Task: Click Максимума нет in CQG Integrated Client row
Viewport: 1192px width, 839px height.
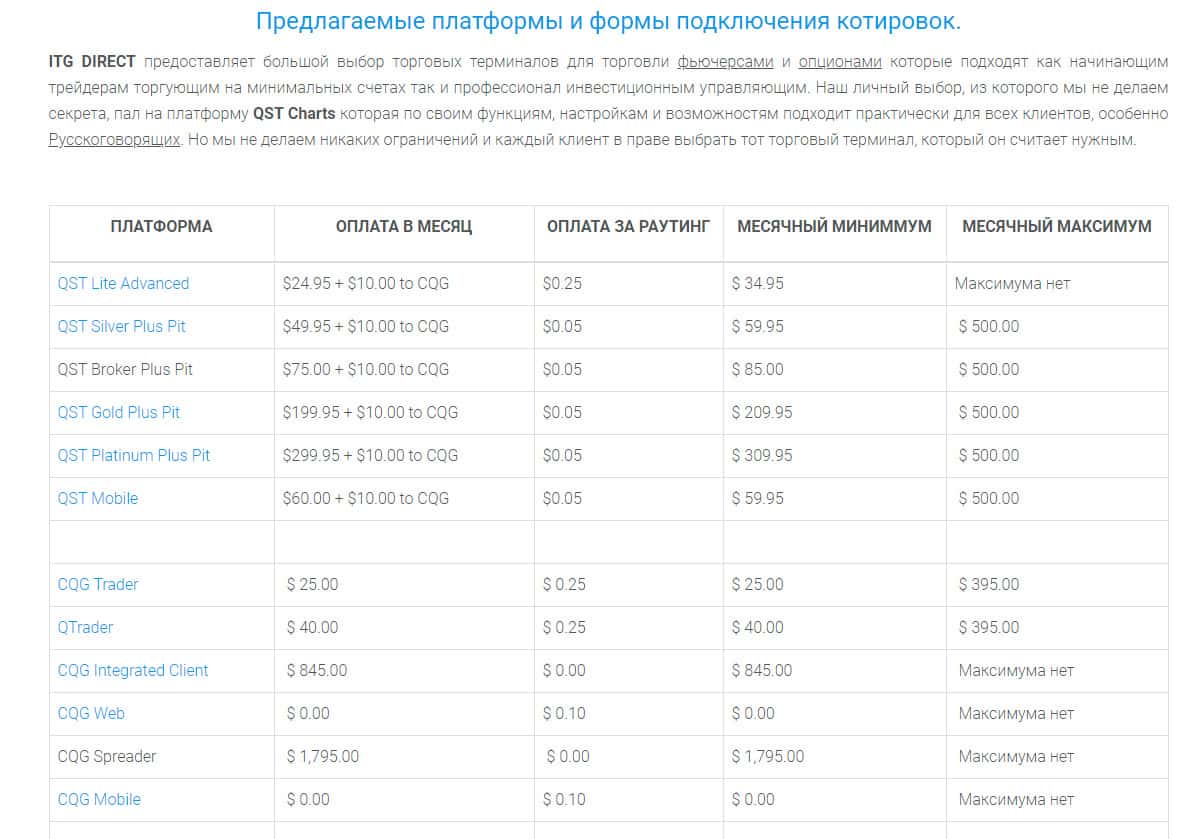Action: pos(1016,670)
